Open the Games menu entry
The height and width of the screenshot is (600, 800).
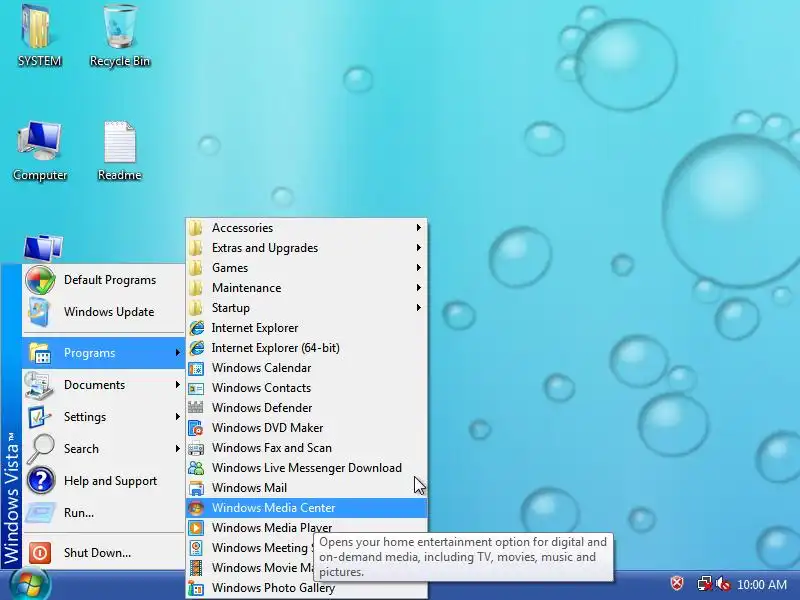click(307, 267)
